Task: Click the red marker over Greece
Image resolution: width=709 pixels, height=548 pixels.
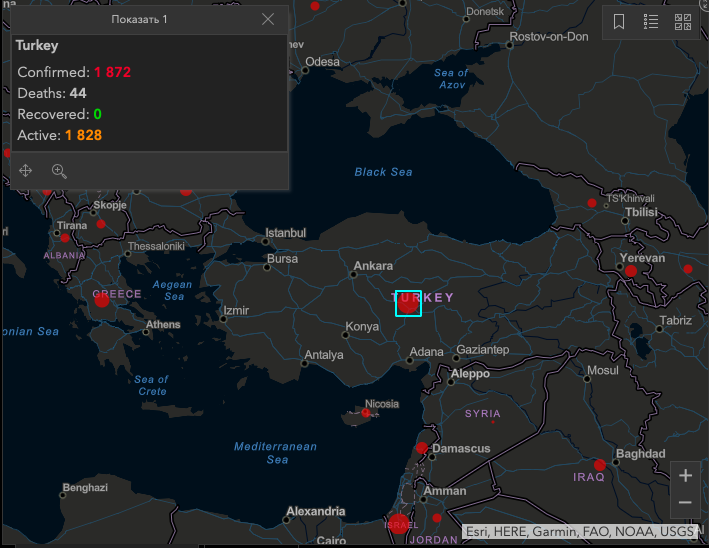Action: 102,300
